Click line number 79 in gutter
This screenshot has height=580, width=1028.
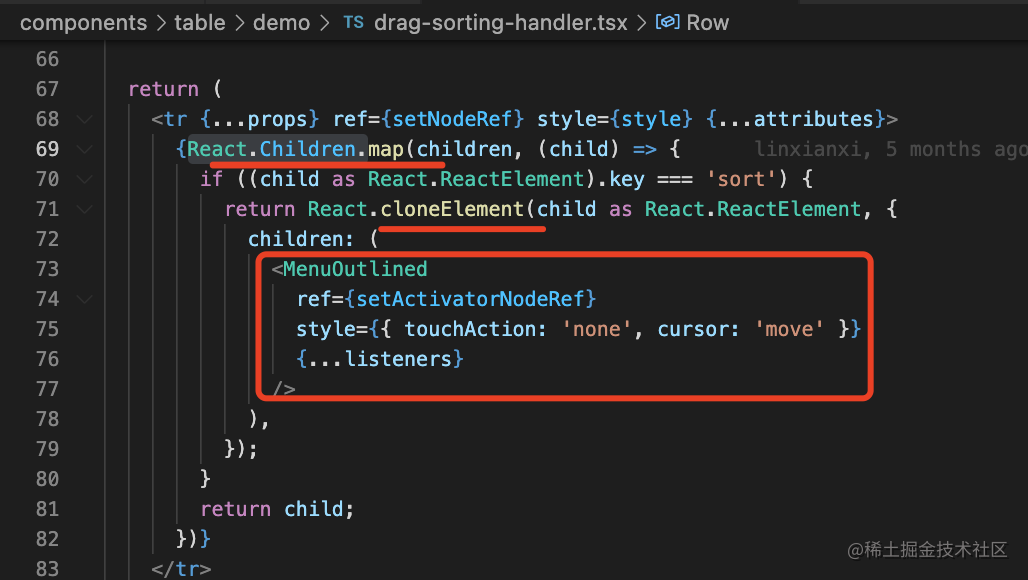47,449
